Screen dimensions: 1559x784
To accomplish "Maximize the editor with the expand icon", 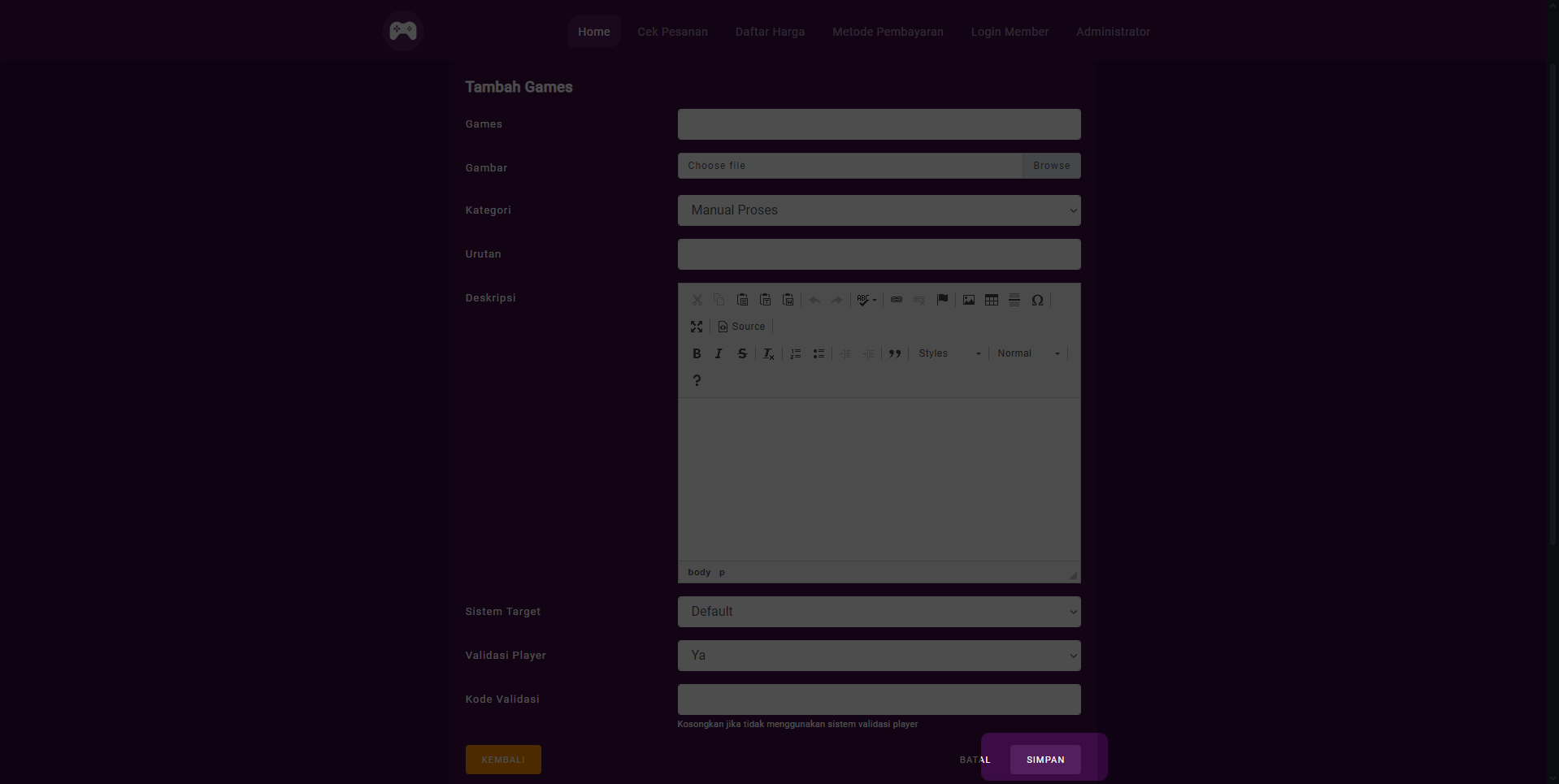I will (697, 327).
